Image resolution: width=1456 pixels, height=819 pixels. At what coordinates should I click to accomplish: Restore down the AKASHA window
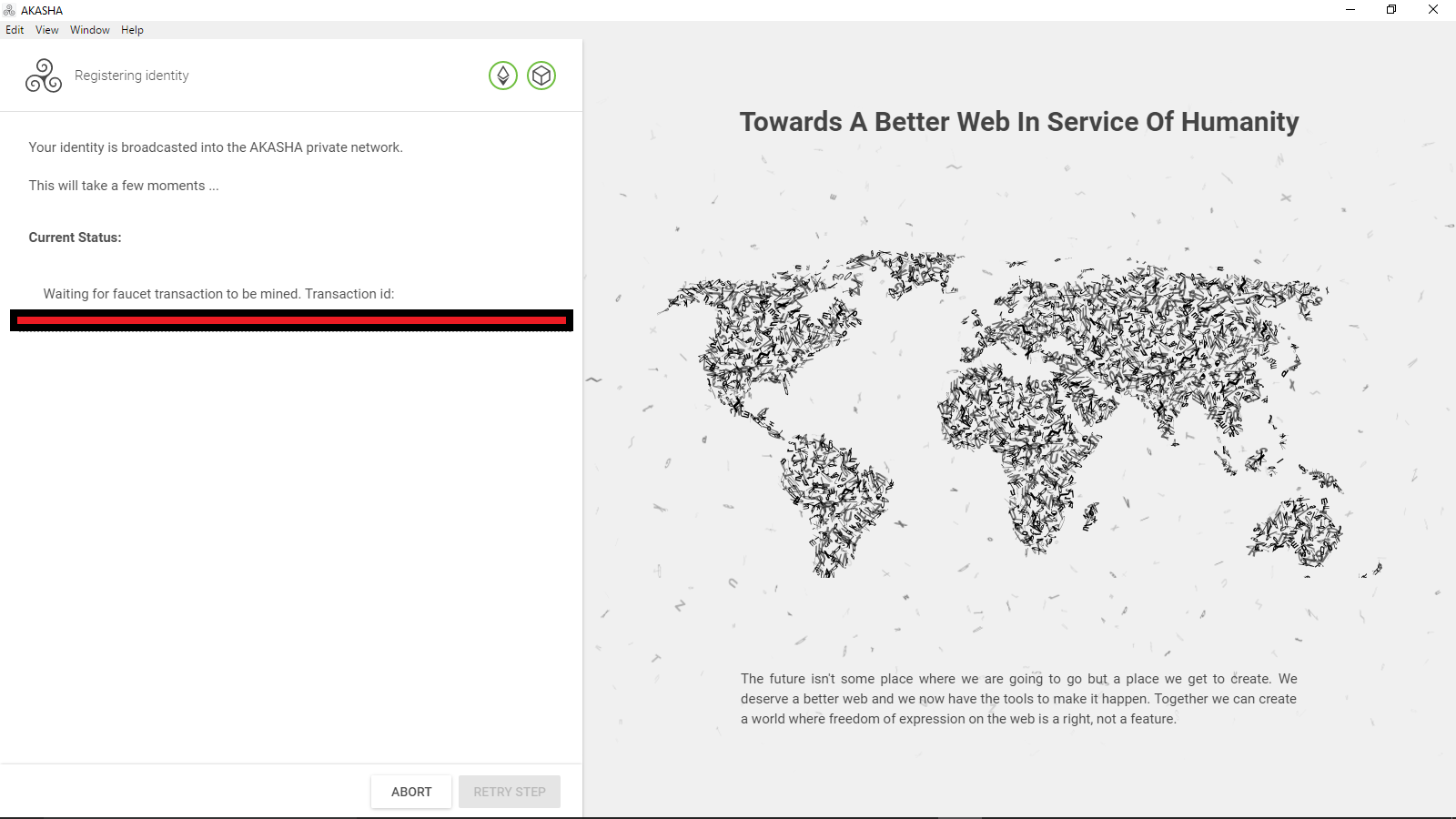[x=1391, y=10]
